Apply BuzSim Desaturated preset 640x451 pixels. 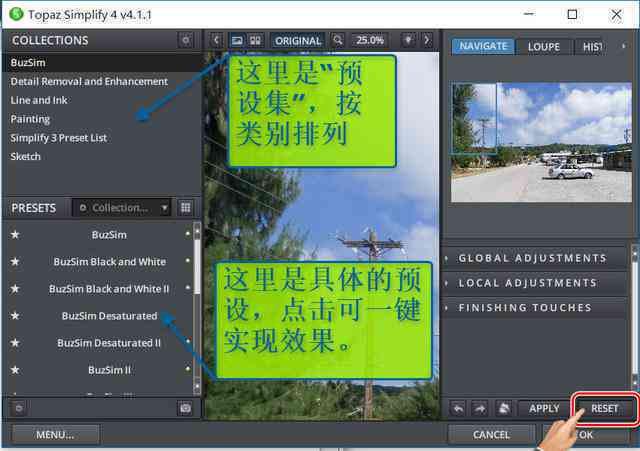109,316
